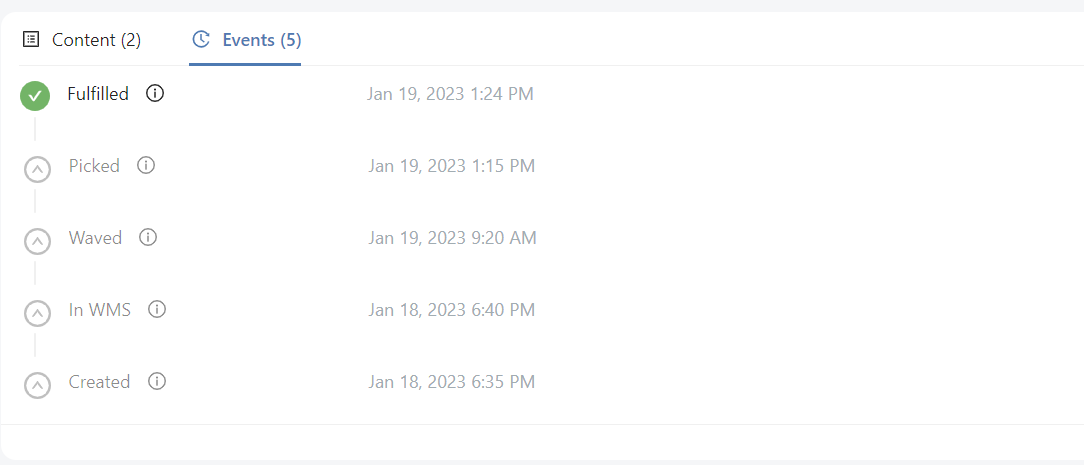Expand the Picked event chevron

pos(37,169)
